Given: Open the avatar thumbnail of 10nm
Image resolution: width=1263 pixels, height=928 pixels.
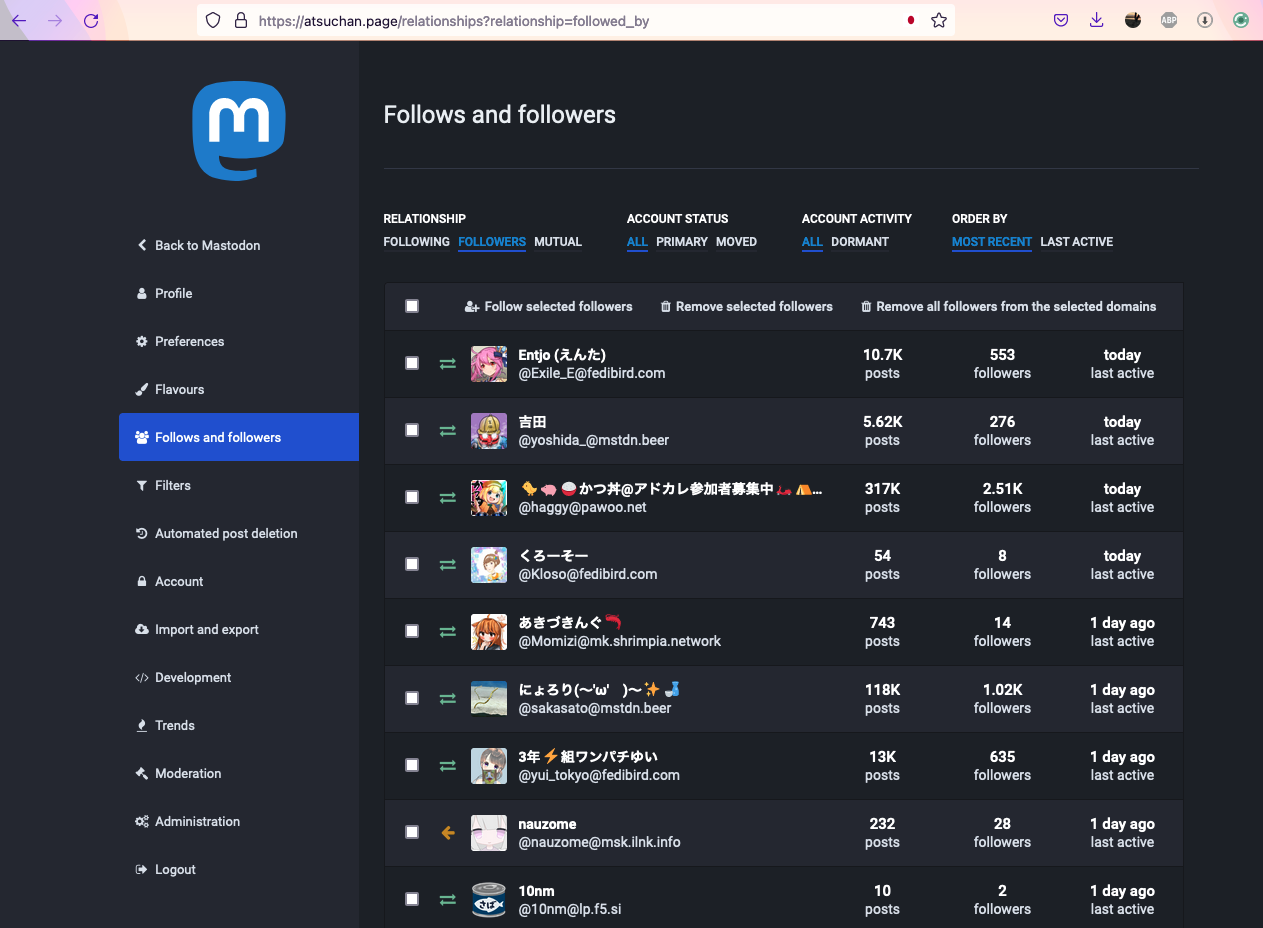Looking at the screenshot, I should point(489,899).
